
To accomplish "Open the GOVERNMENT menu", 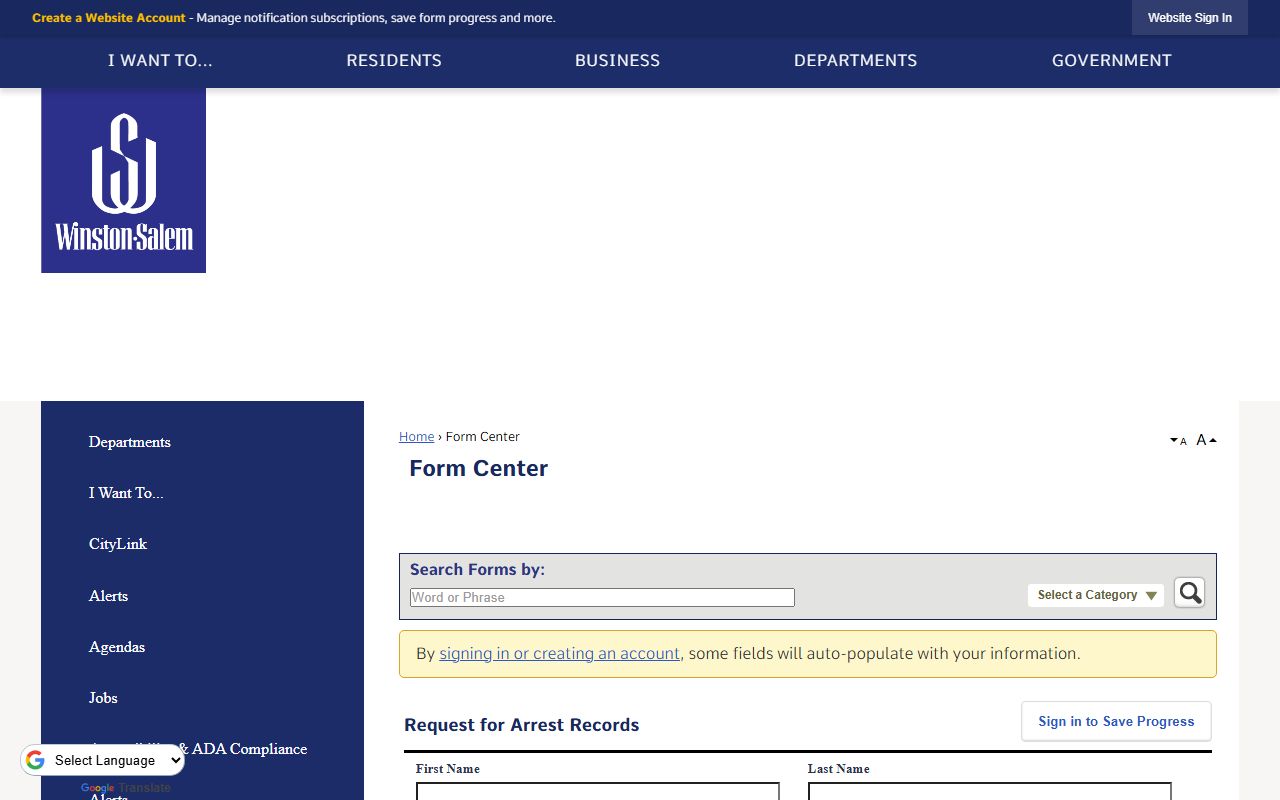I will click(x=1111, y=60).
